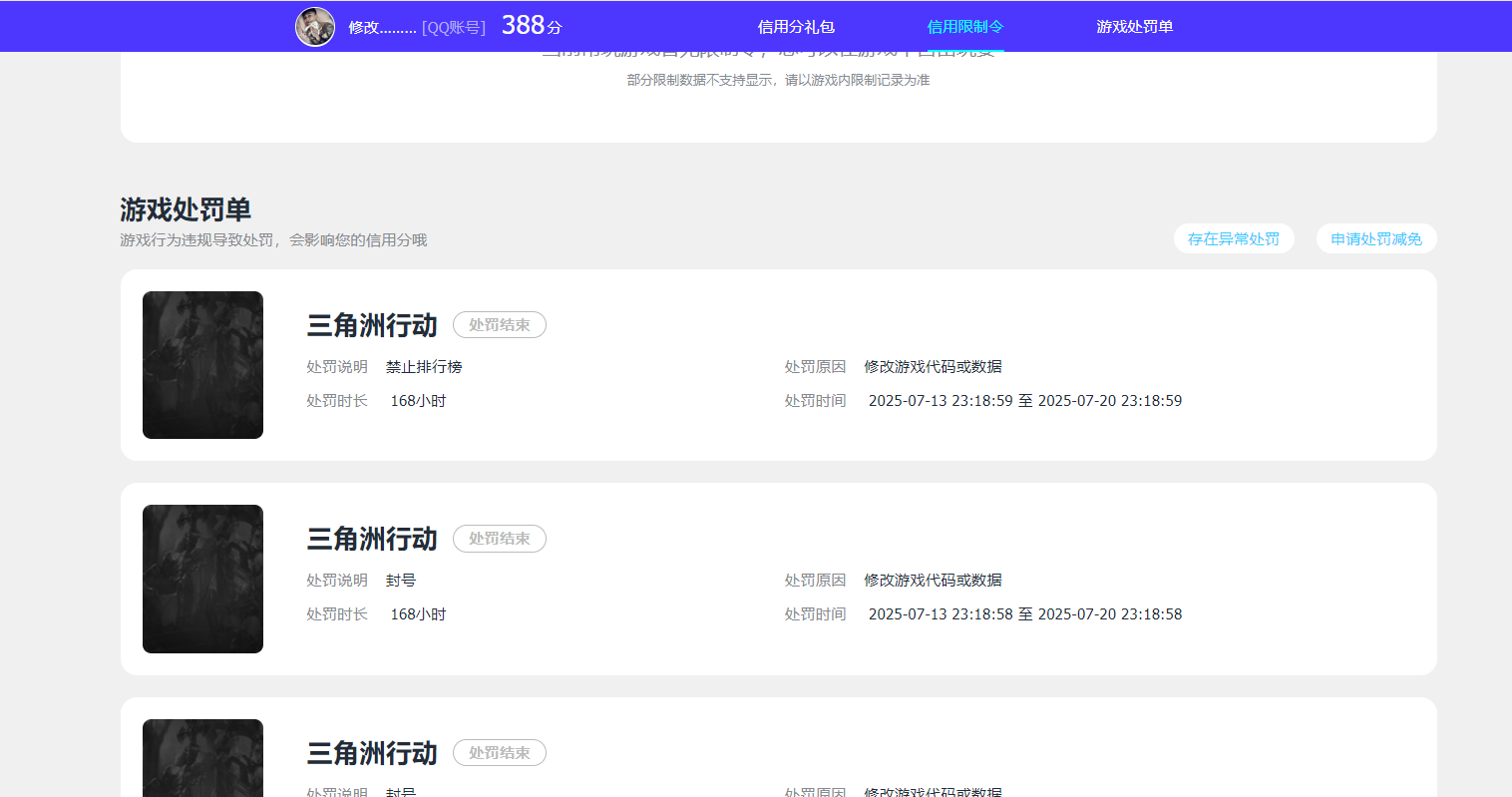Click the 禁止排行榜 penalty description text
This screenshot has width=1512, height=797.
[x=425, y=366]
